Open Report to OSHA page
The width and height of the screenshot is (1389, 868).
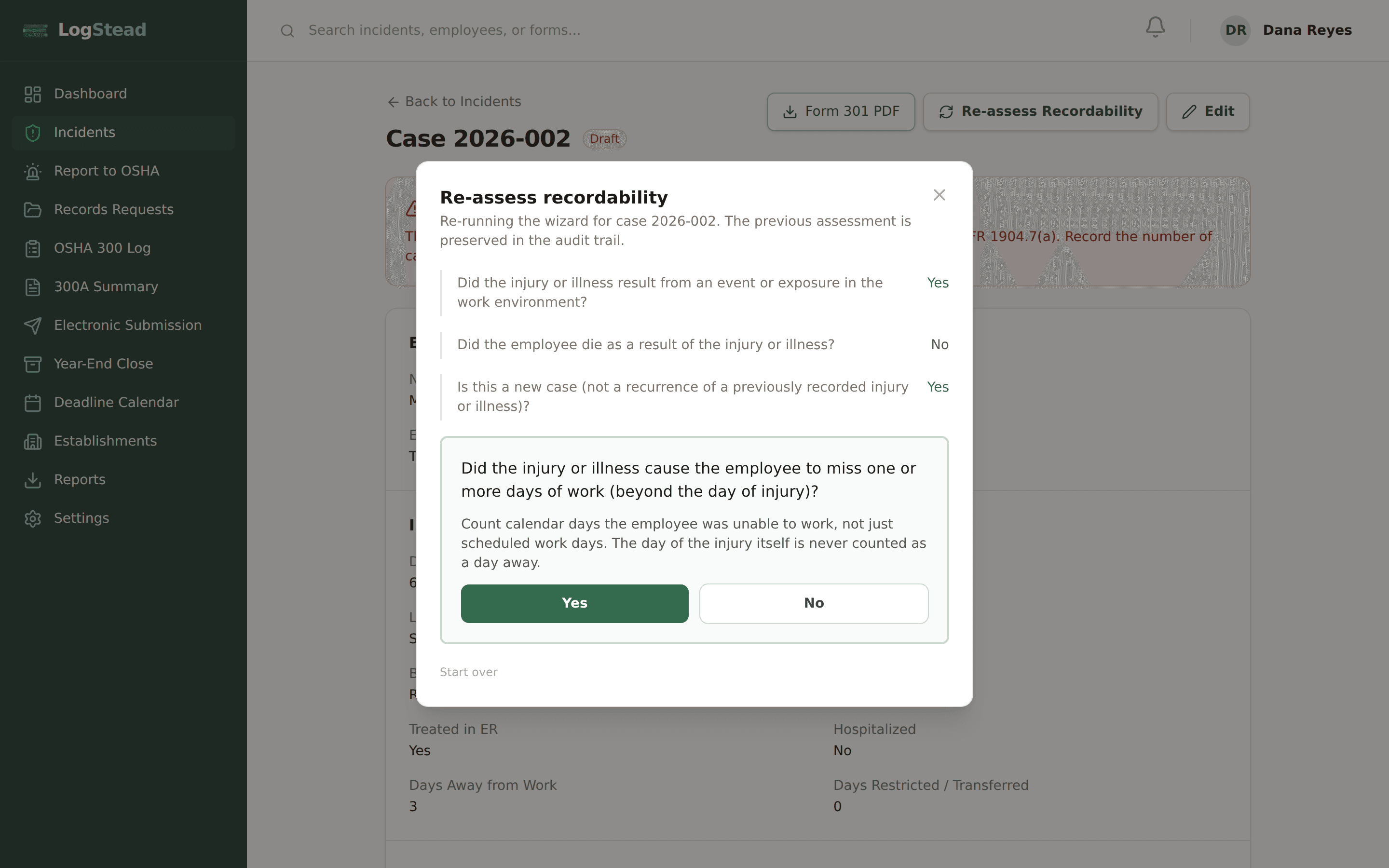pyautogui.click(x=123, y=171)
